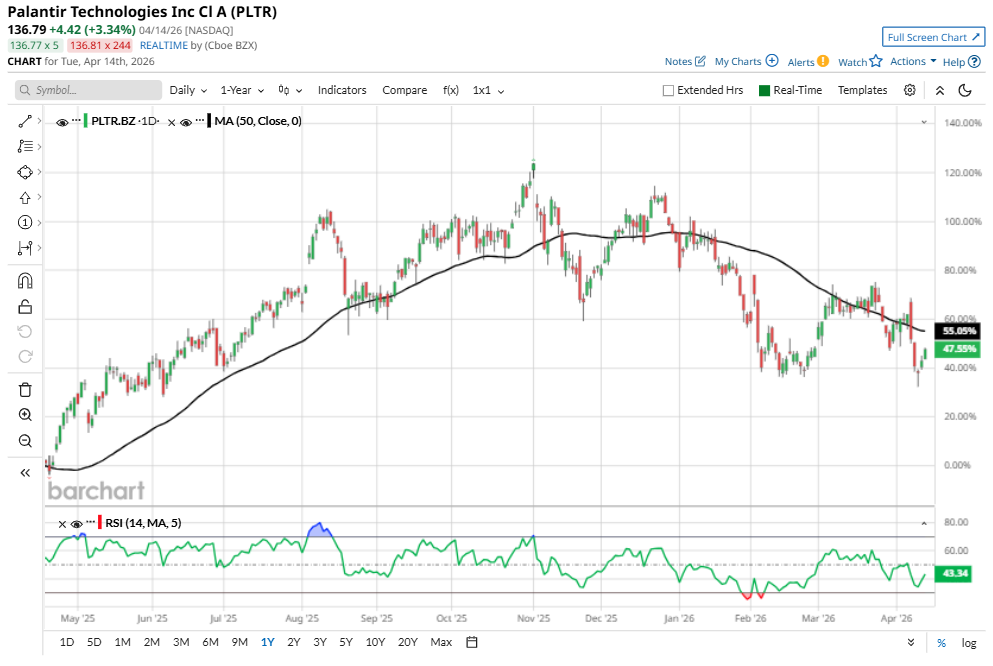This screenshot has width=993, height=666.
Task: Open the My Charts link
Action: point(745,61)
